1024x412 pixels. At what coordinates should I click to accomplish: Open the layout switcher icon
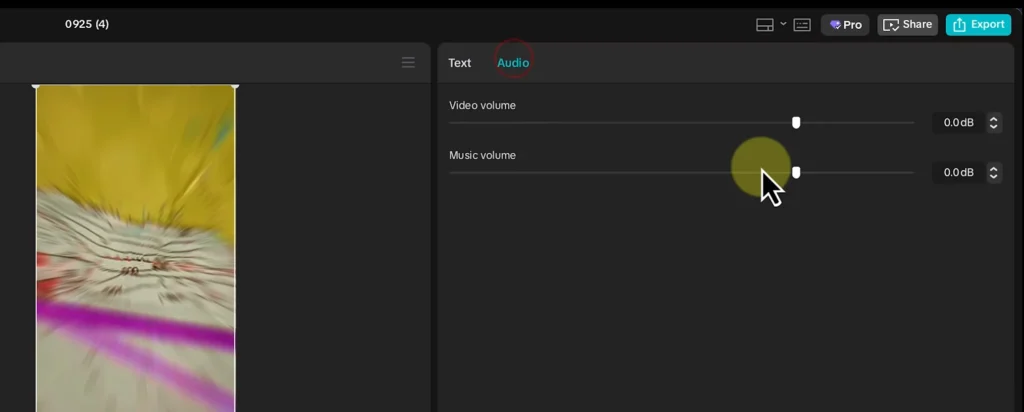pyautogui.click(x=765, y=25)
